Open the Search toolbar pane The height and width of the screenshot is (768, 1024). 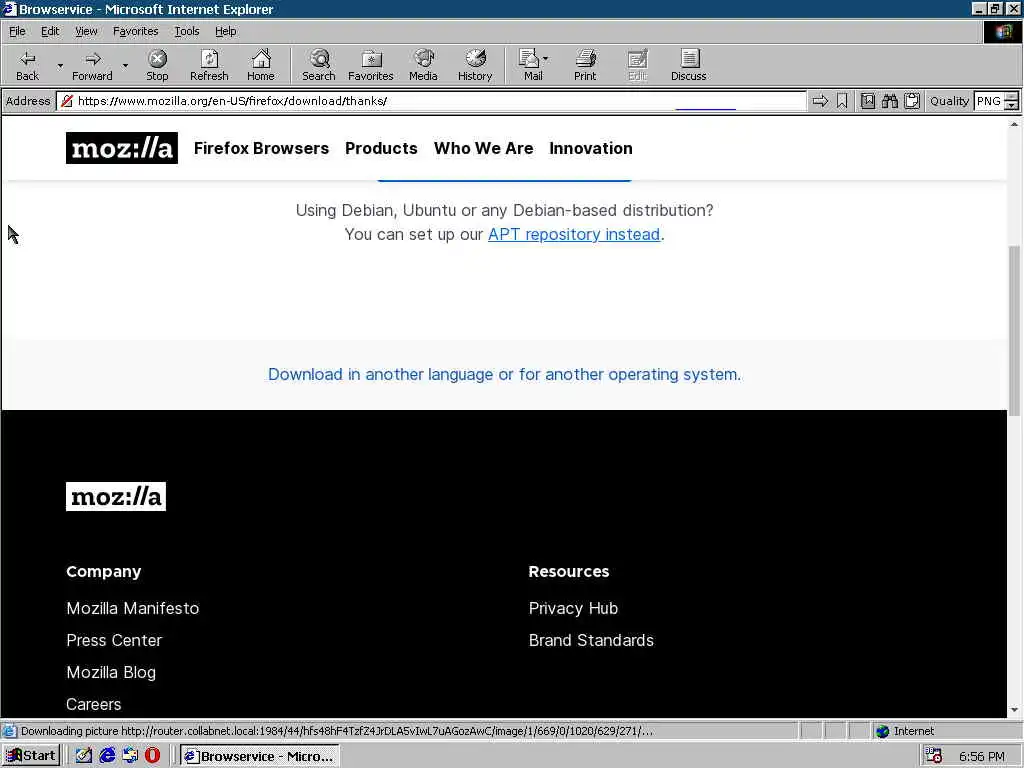(319, 65)
